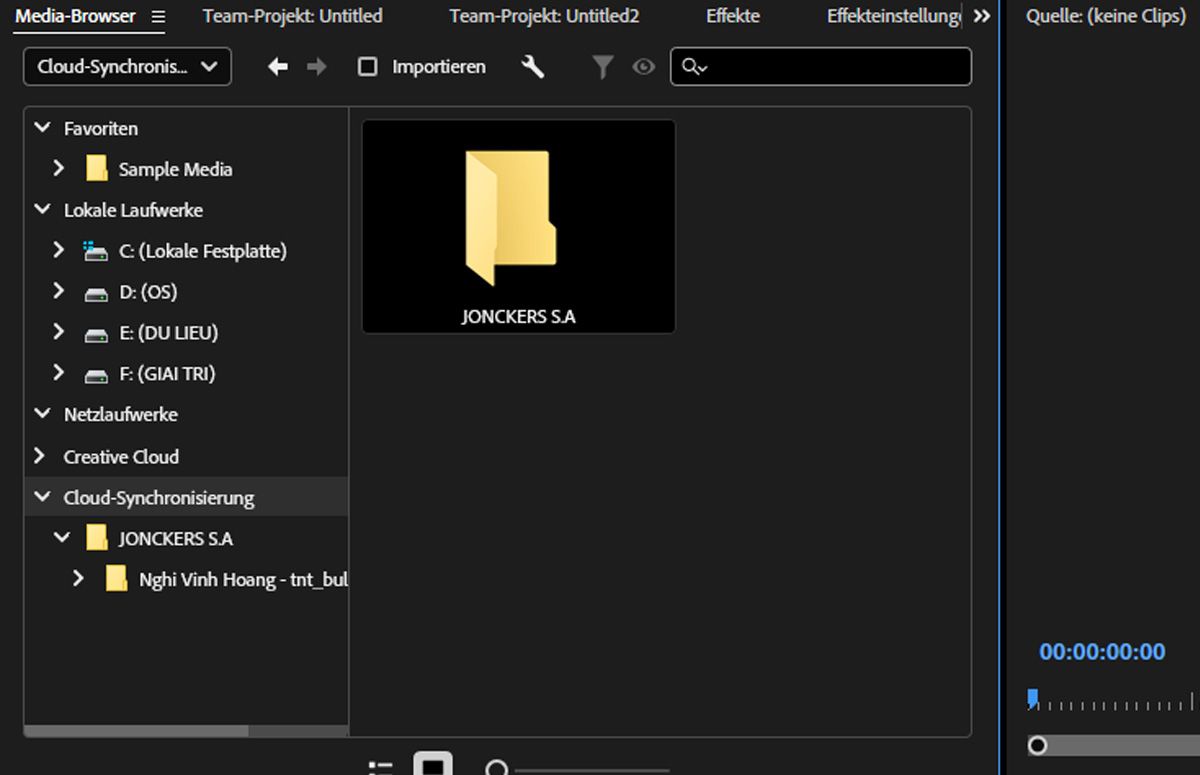
Task: Open settings with the wrench icon
Action: pos(533,67)
